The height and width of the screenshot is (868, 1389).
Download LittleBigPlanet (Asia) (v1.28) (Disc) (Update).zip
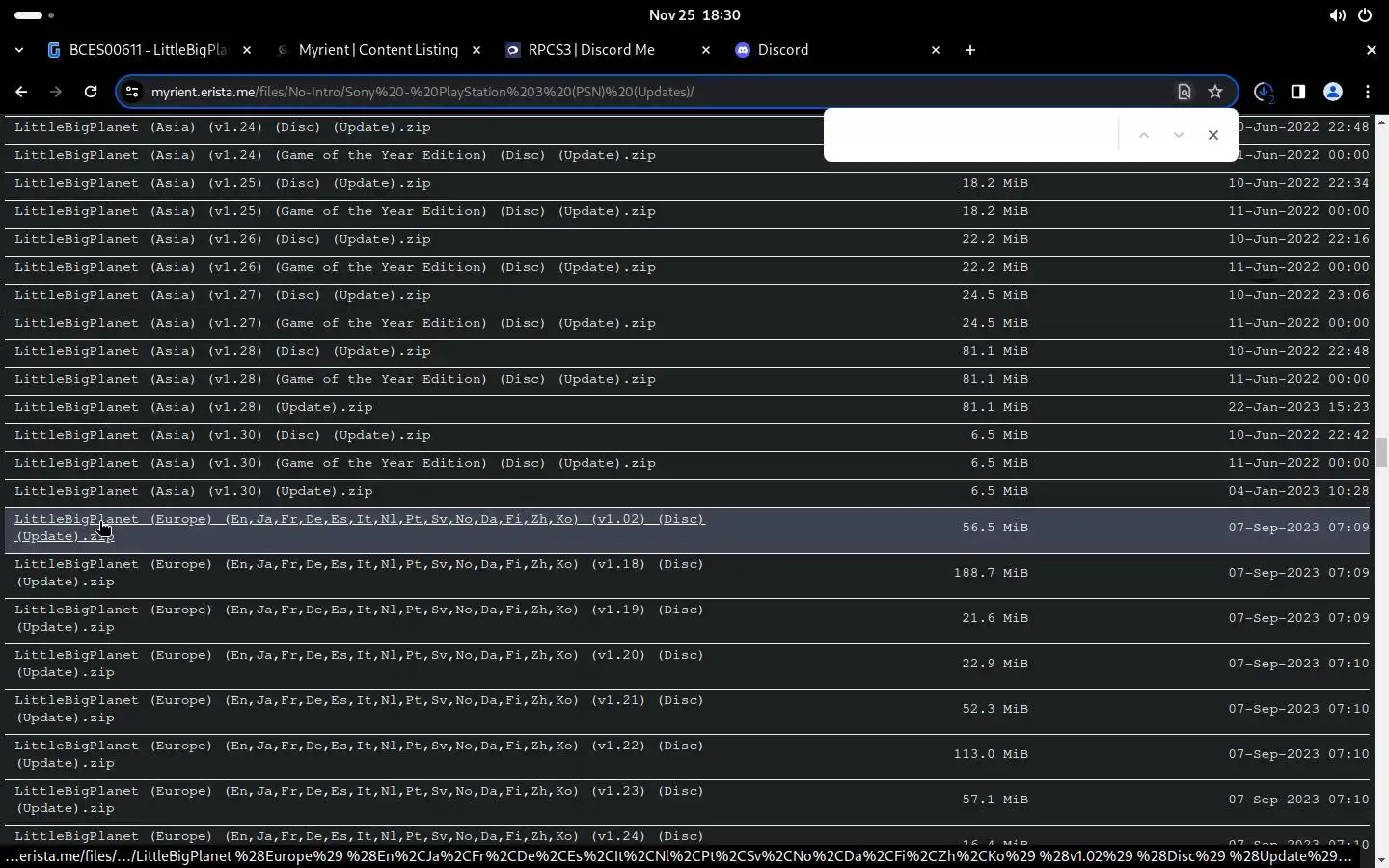click(223, 351)
